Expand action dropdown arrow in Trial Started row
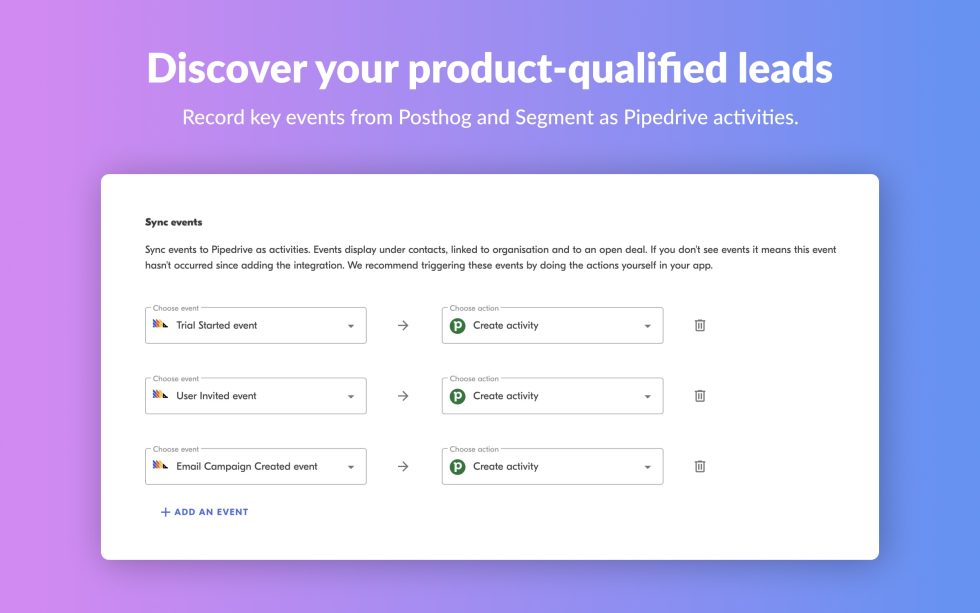This screenshot has height=613, width=980. click(648, 326)
